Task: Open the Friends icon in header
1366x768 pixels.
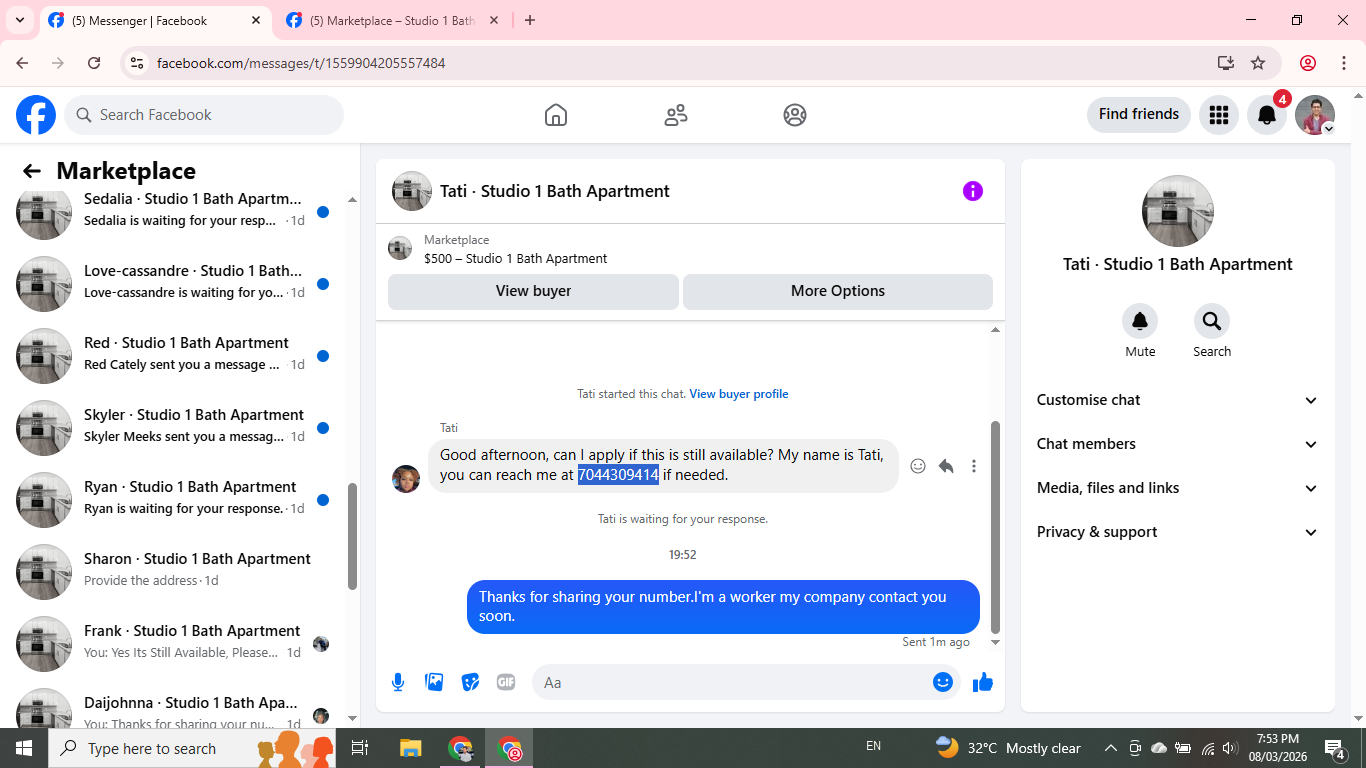Action: (676, 115)
